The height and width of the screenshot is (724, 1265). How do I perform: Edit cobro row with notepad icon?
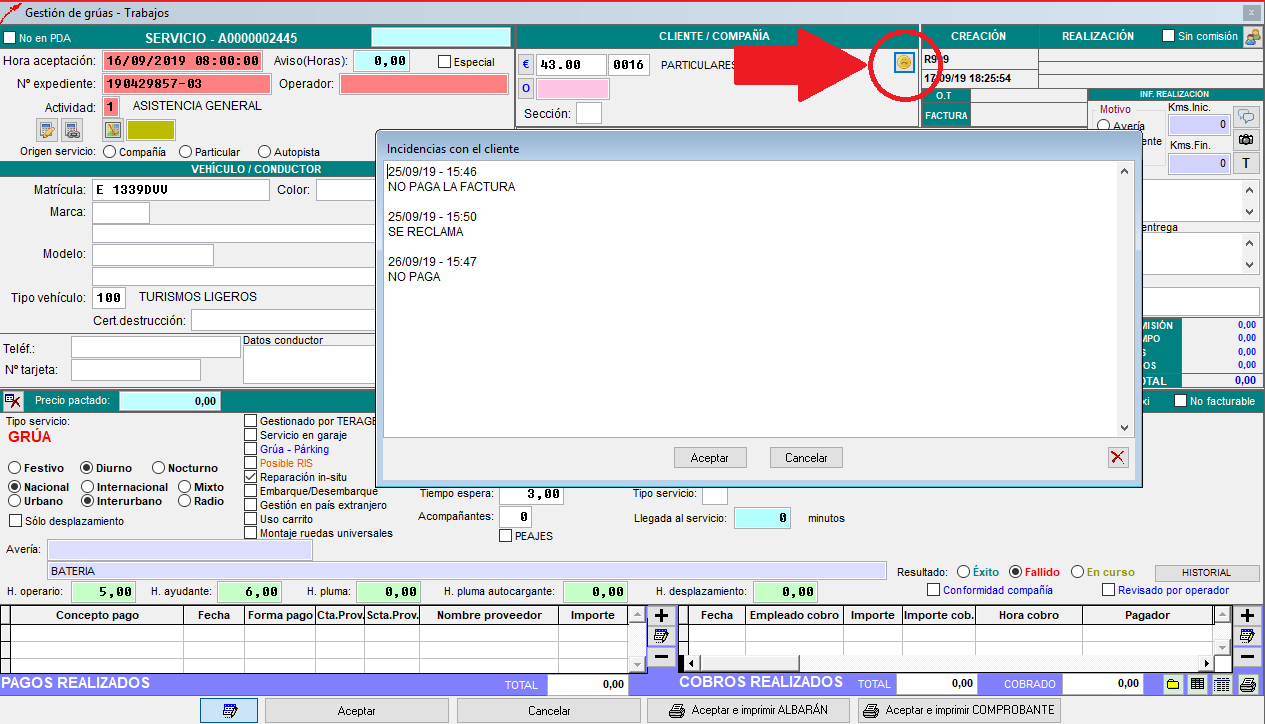[1246, 636]
